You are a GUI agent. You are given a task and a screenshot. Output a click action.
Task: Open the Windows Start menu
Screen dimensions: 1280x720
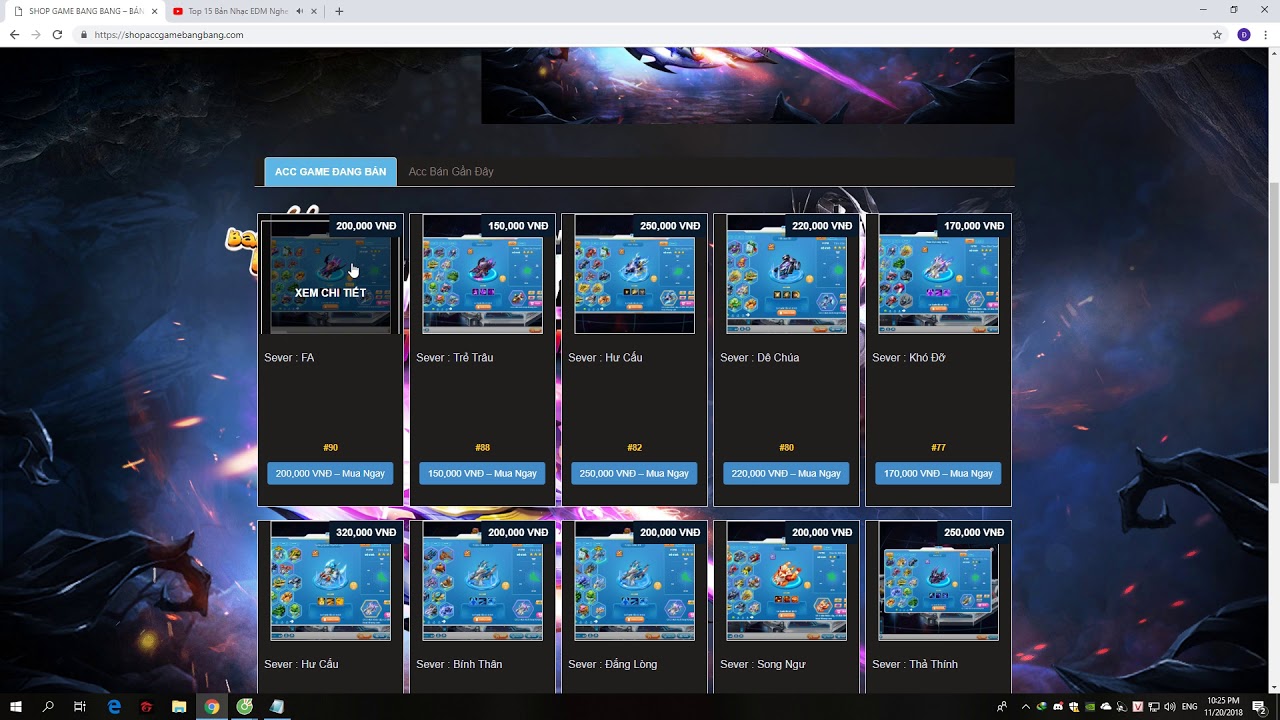click(x=16, y=707)
